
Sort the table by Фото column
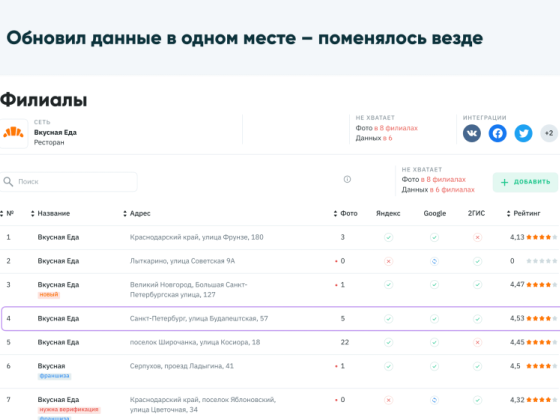coord(345,214)
